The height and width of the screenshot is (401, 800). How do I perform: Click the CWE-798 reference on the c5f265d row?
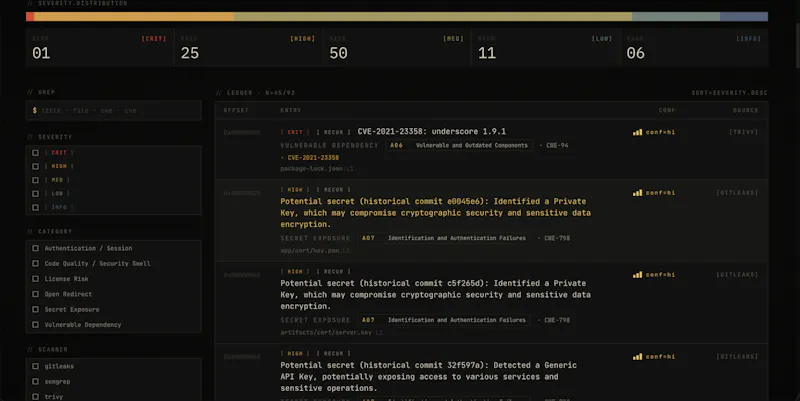coord(557,320)
